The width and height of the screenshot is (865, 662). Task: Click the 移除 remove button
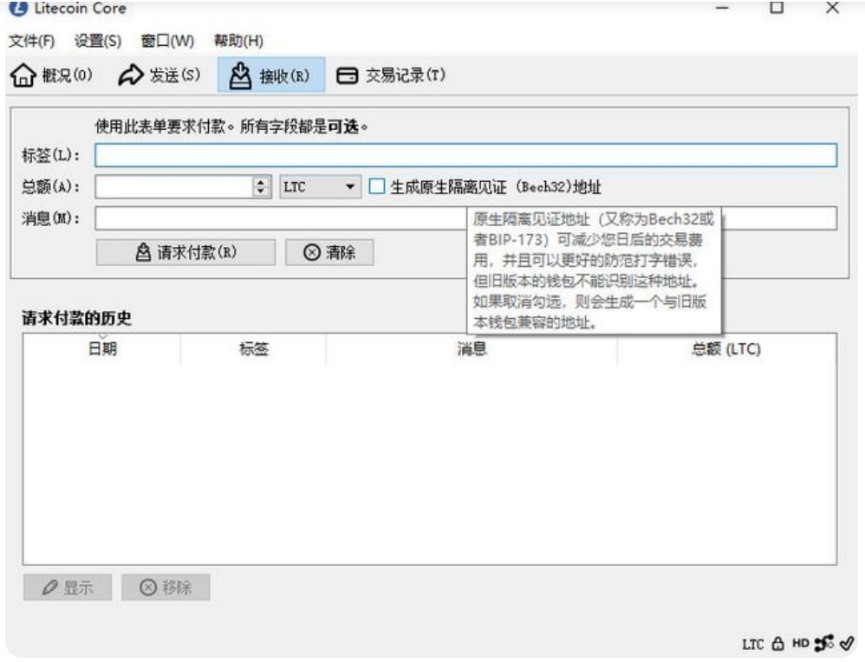coord(165,587)
